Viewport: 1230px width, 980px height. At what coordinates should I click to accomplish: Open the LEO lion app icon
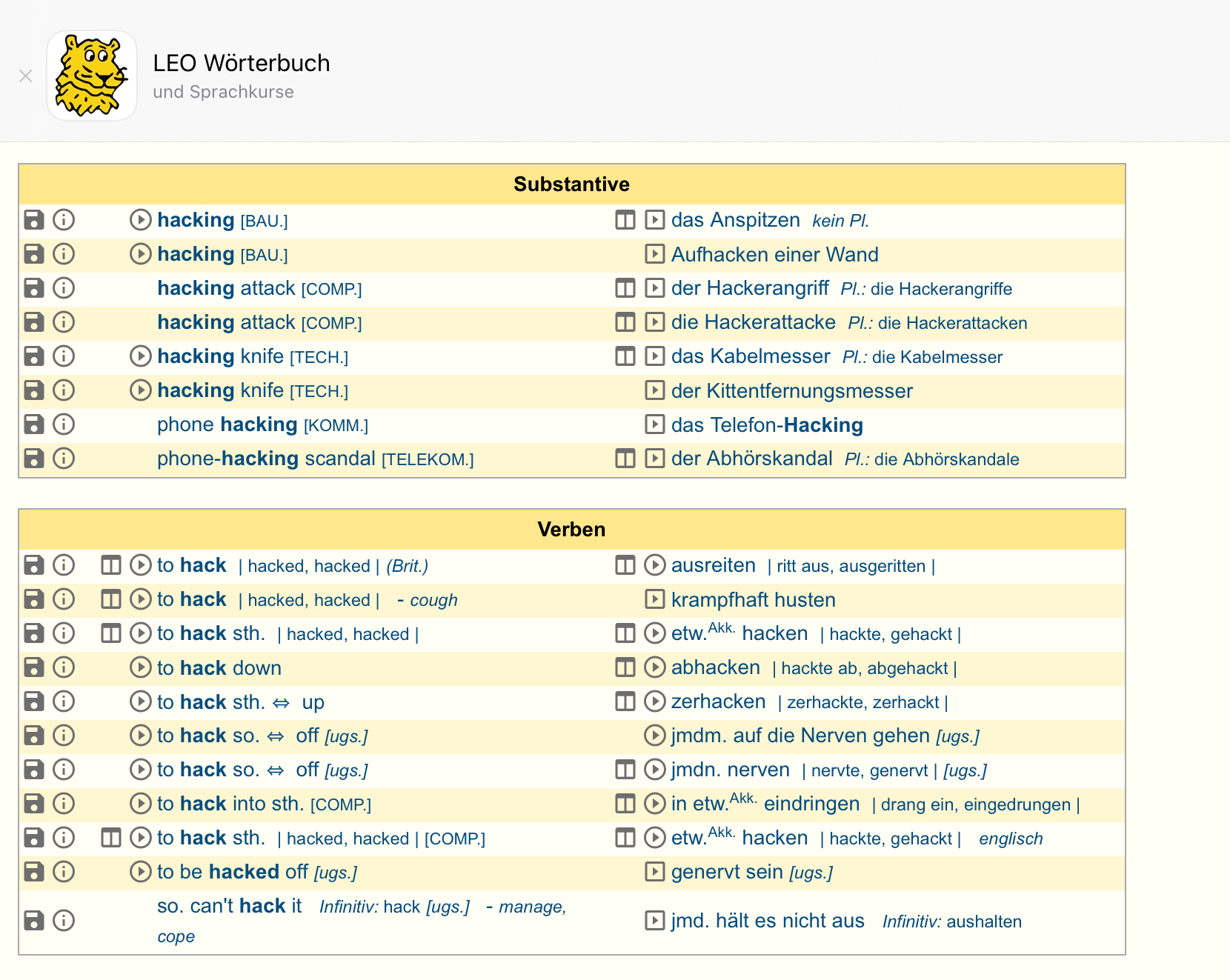coord(92,76)
